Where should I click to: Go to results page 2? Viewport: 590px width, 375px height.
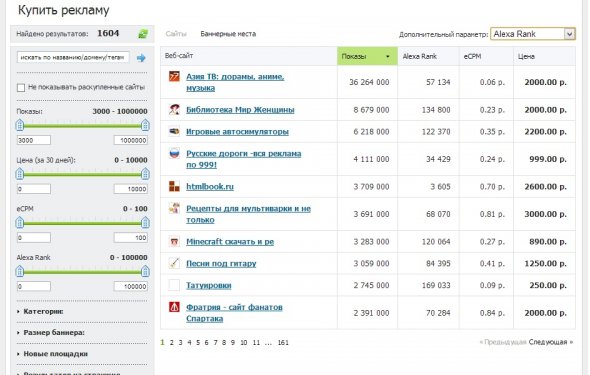pyautogui.click(x=172, y=343)
